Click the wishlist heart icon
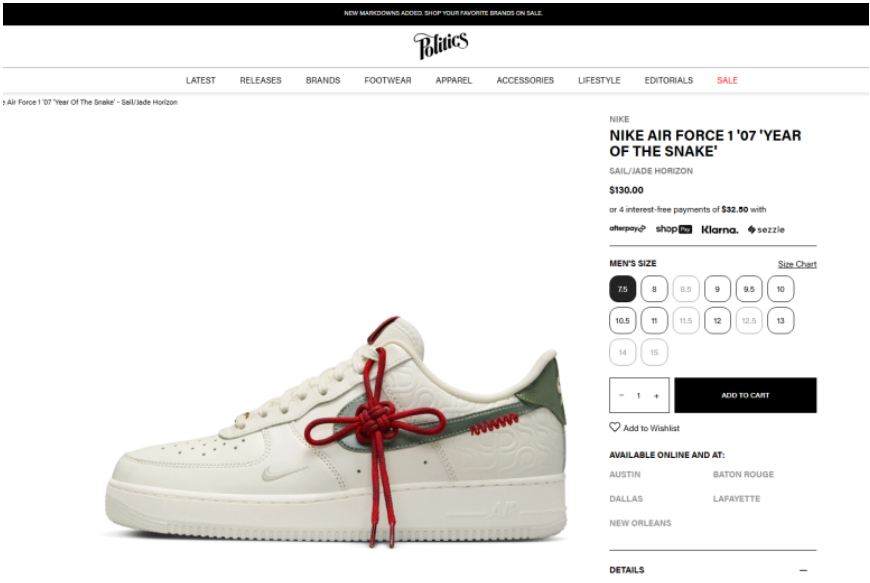Screen dimensions: 870x583 [x=615, y=427]
